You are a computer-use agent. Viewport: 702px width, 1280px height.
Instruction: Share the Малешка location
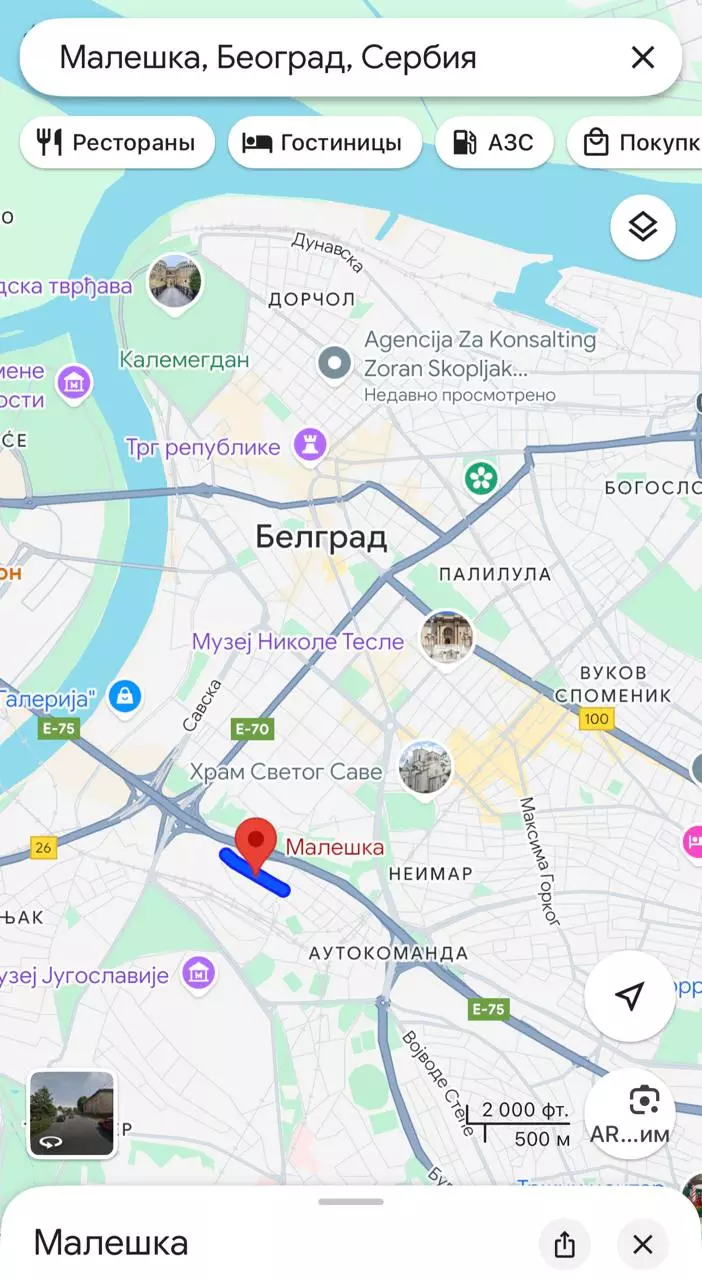click(565, 1244)
